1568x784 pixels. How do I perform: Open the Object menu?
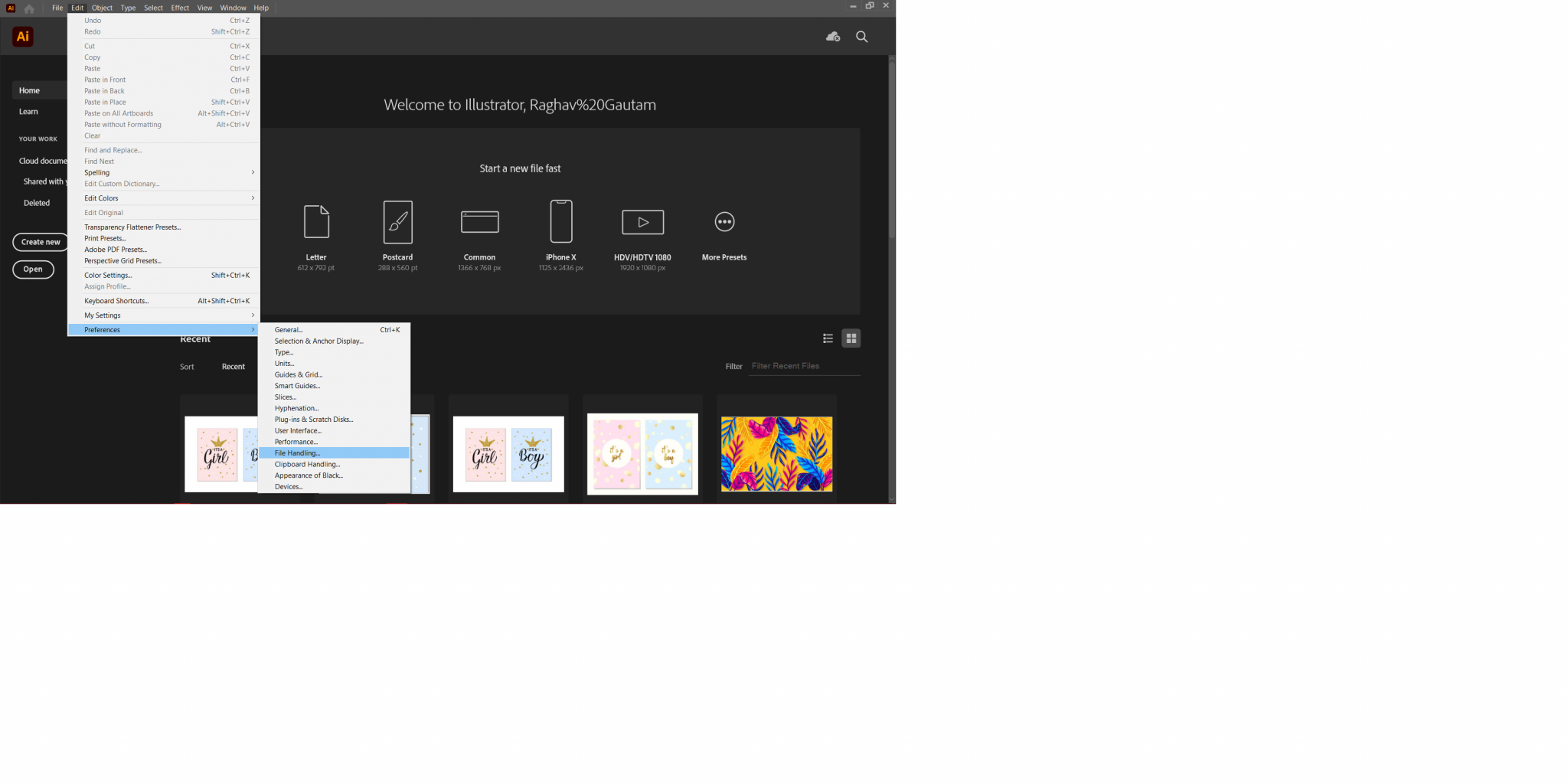tap(102, 8)
